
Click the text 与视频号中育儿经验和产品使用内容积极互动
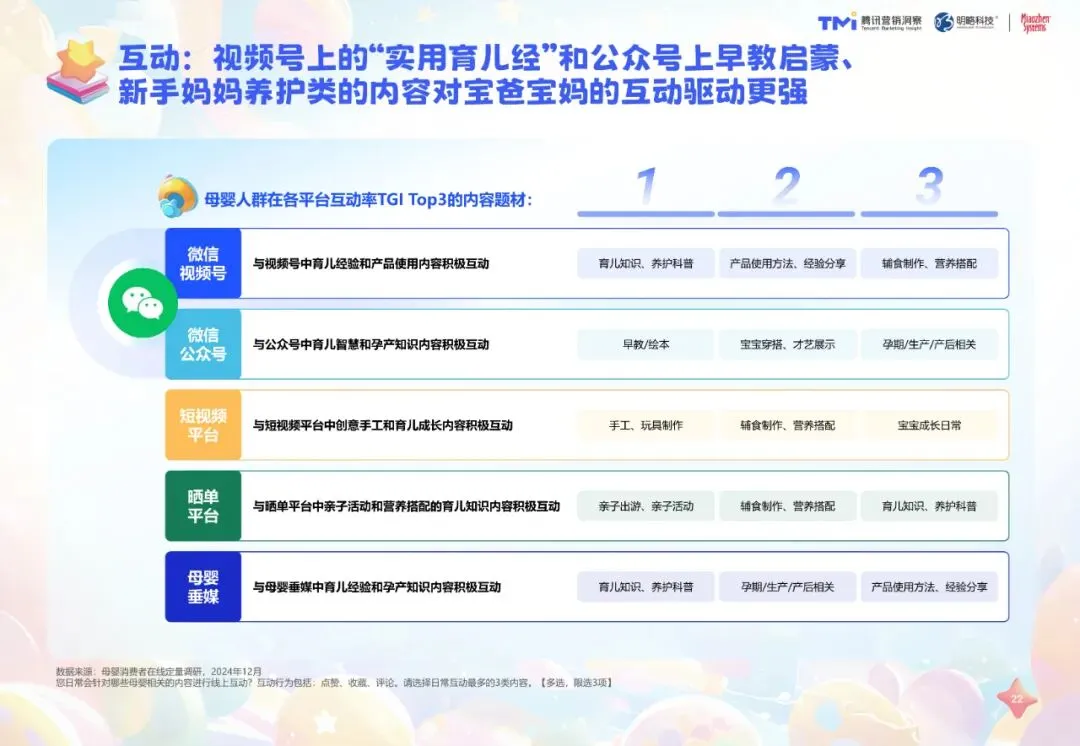point(371,263)
